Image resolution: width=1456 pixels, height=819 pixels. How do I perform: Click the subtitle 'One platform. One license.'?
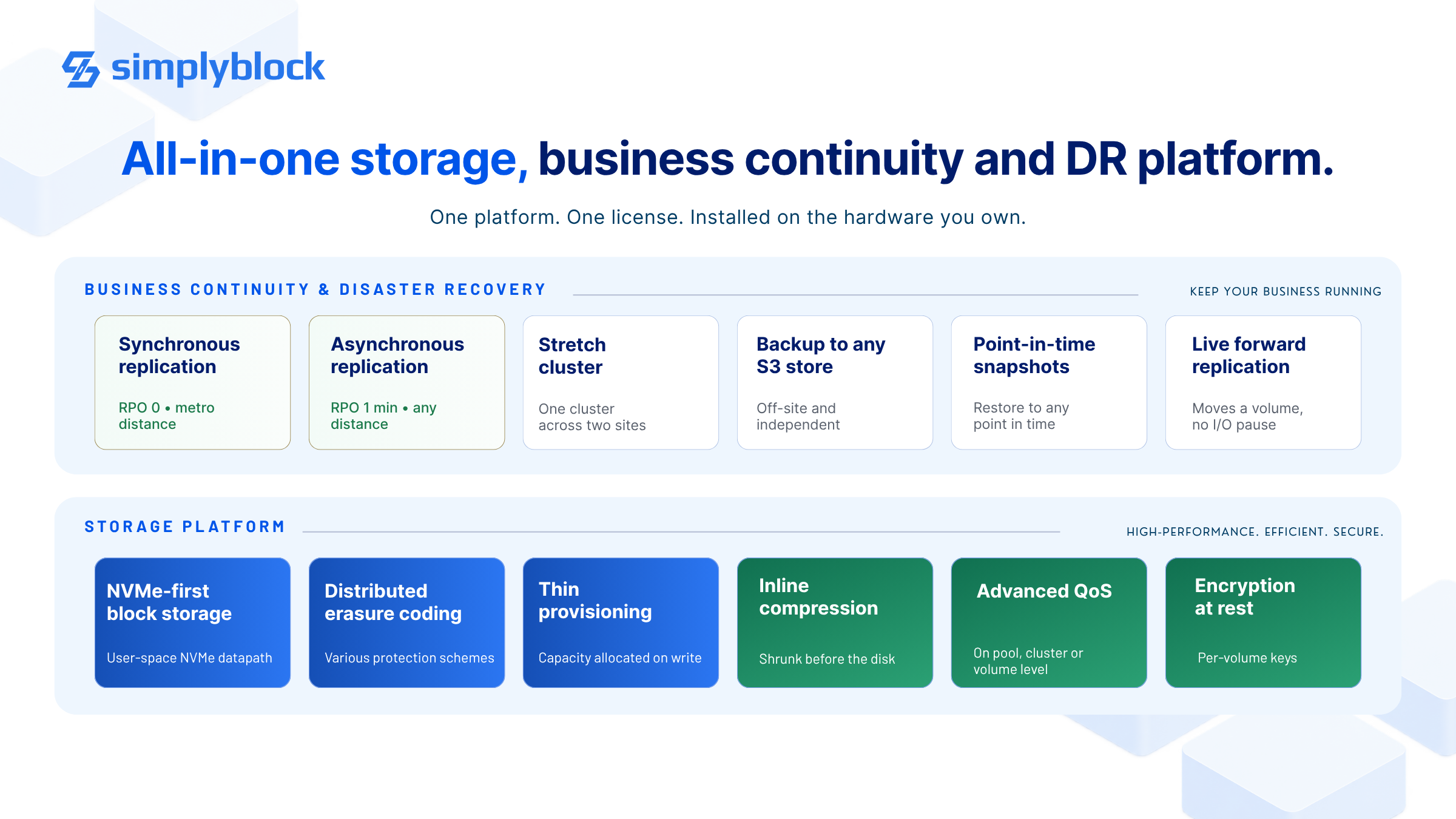pos(556,217)
